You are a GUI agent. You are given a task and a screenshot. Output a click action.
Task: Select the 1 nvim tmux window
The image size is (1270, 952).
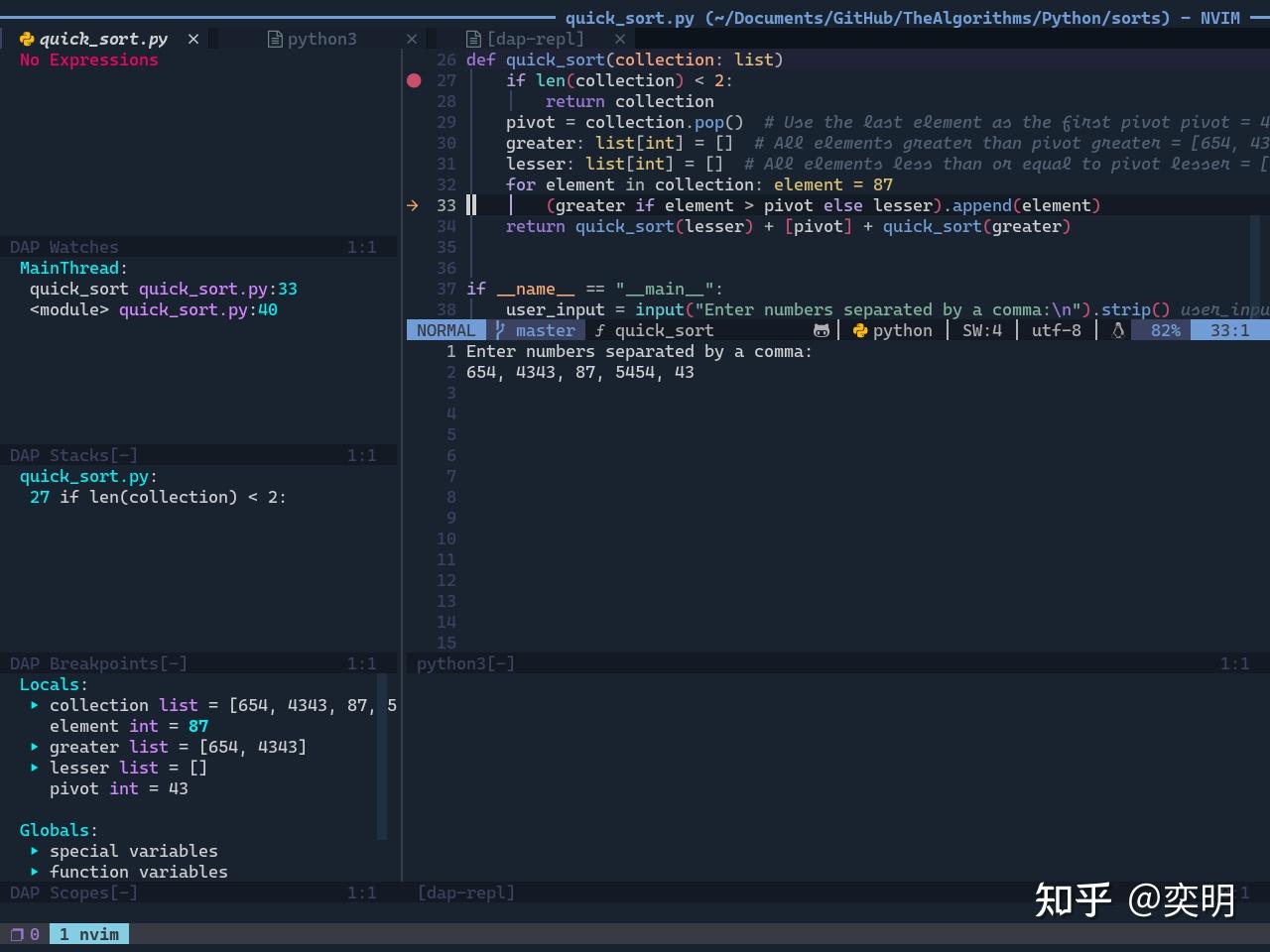click(89, 934)
